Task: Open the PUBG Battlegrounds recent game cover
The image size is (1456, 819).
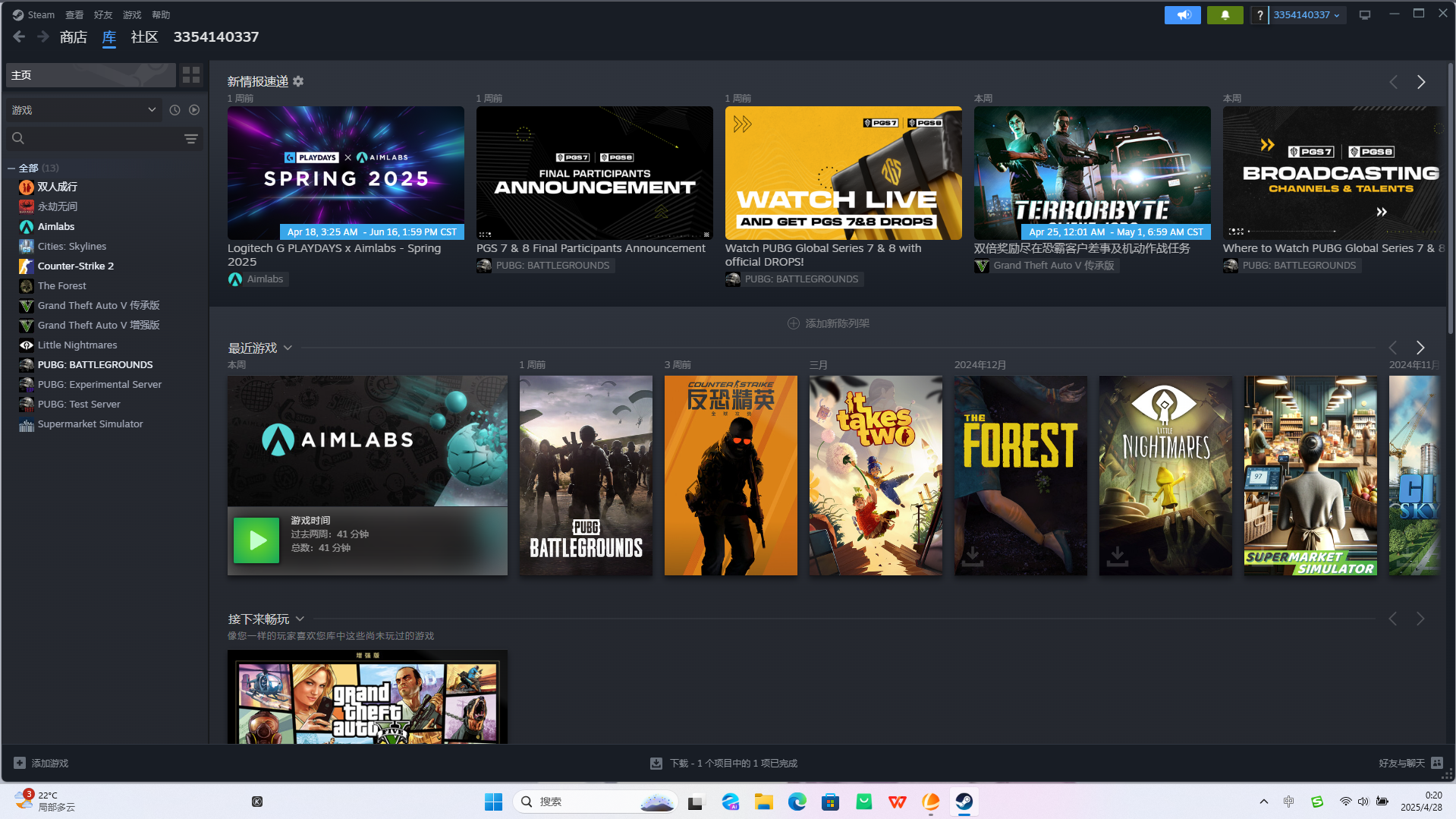Action: [x=586, y=475]
